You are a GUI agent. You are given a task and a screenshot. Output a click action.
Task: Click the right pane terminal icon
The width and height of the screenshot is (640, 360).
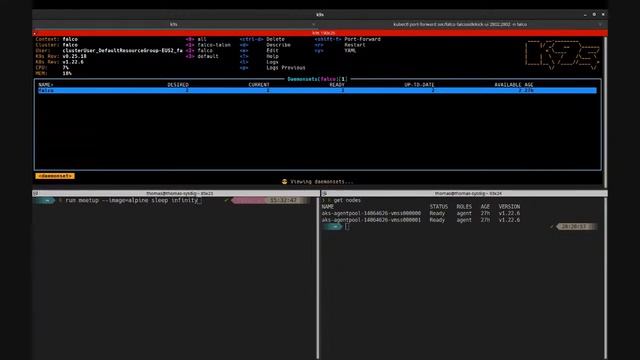point(324,193)
